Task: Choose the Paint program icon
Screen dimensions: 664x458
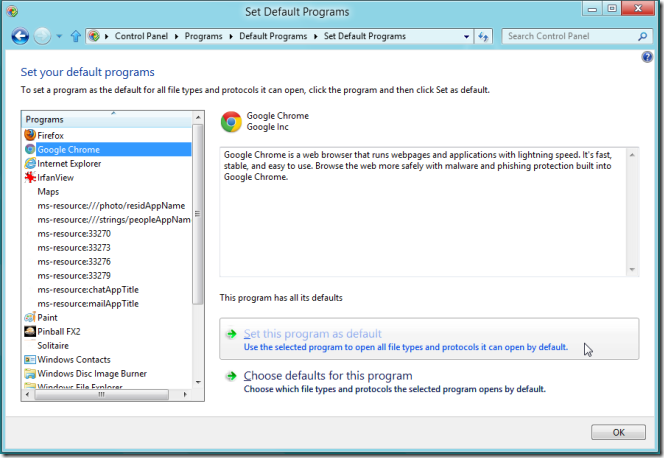Action: coord(30,317)
